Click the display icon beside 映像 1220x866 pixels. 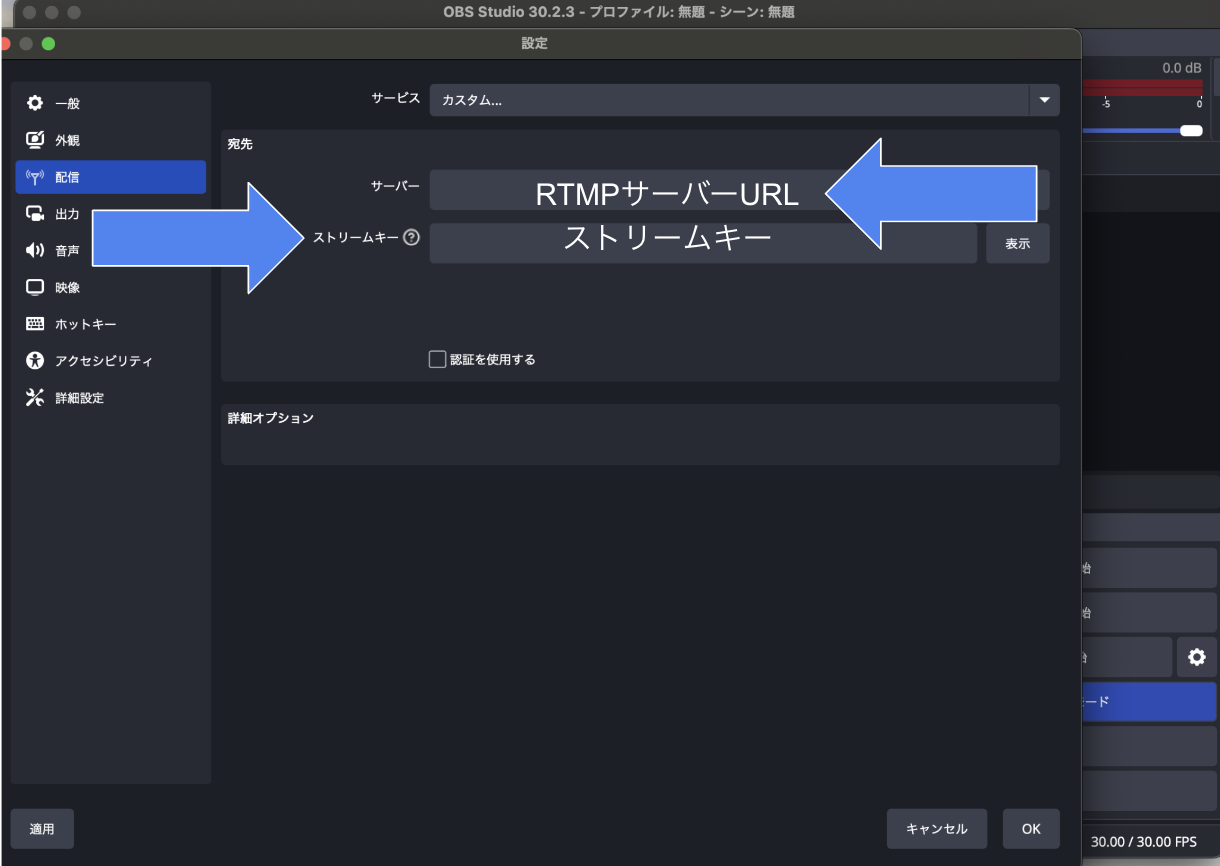(x=35, y=287)
